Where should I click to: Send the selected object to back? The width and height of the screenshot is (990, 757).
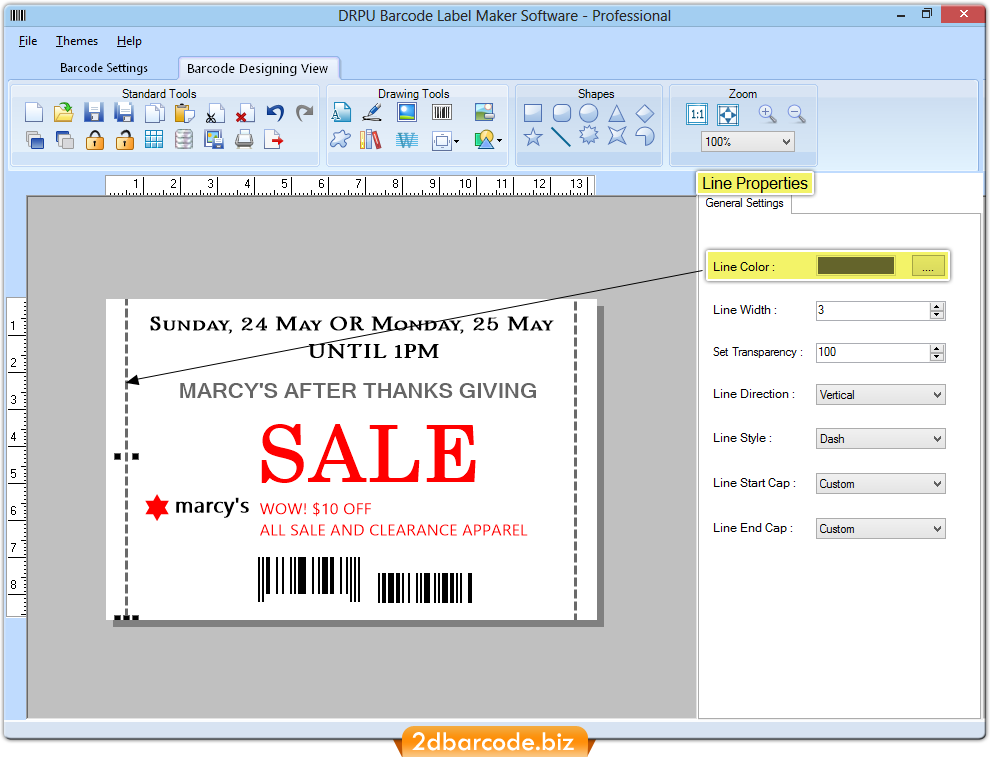tap(64, 140)
